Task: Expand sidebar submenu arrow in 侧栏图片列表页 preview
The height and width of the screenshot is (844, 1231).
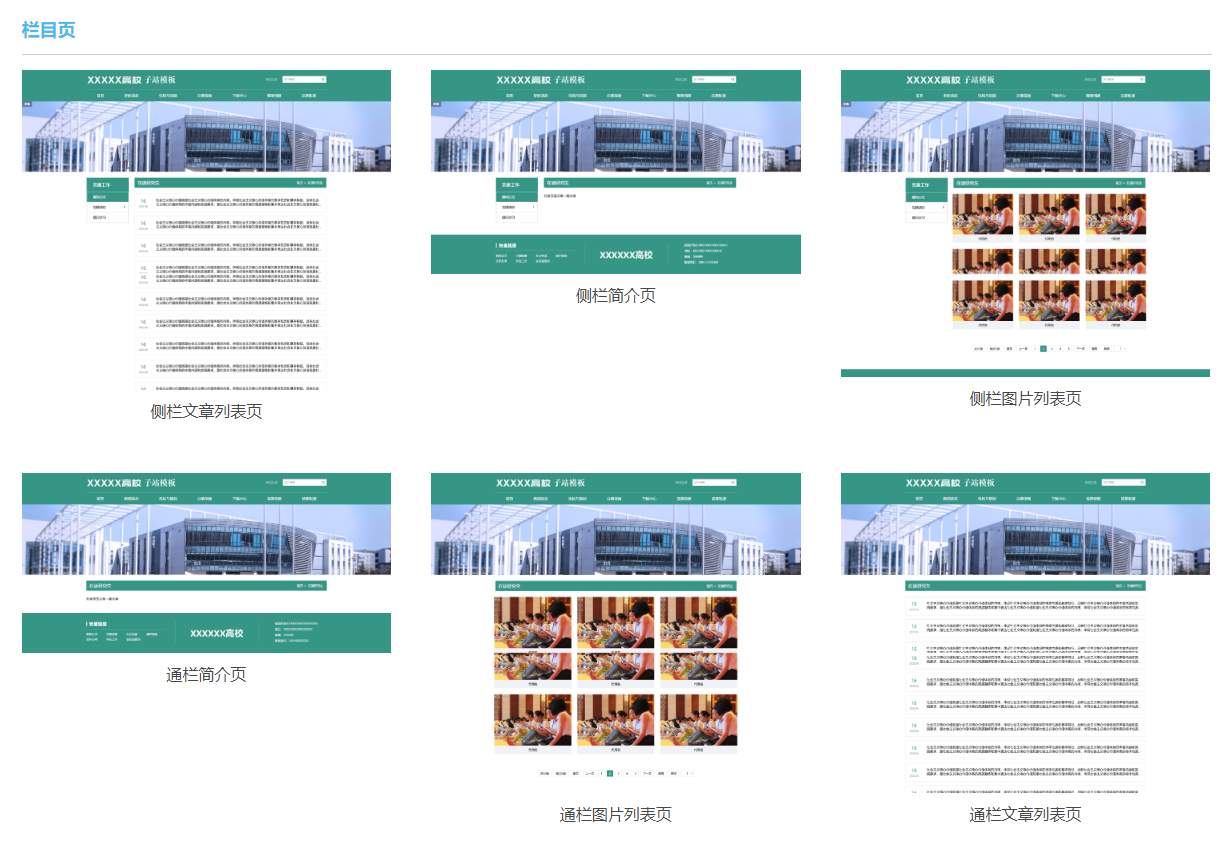Action: tap(943, 207)
